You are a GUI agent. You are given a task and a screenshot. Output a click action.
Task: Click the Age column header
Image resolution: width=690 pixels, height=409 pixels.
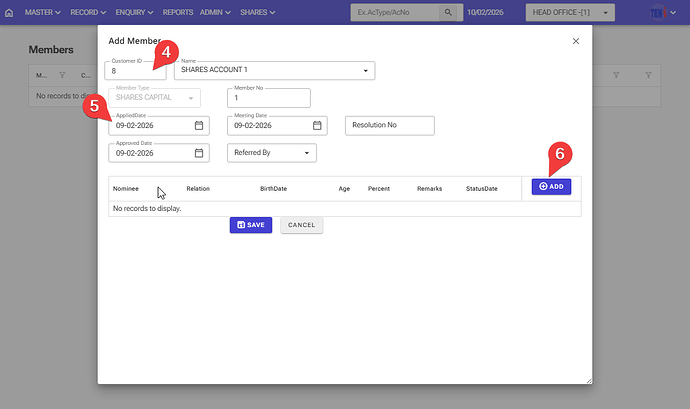pos(344,188)
